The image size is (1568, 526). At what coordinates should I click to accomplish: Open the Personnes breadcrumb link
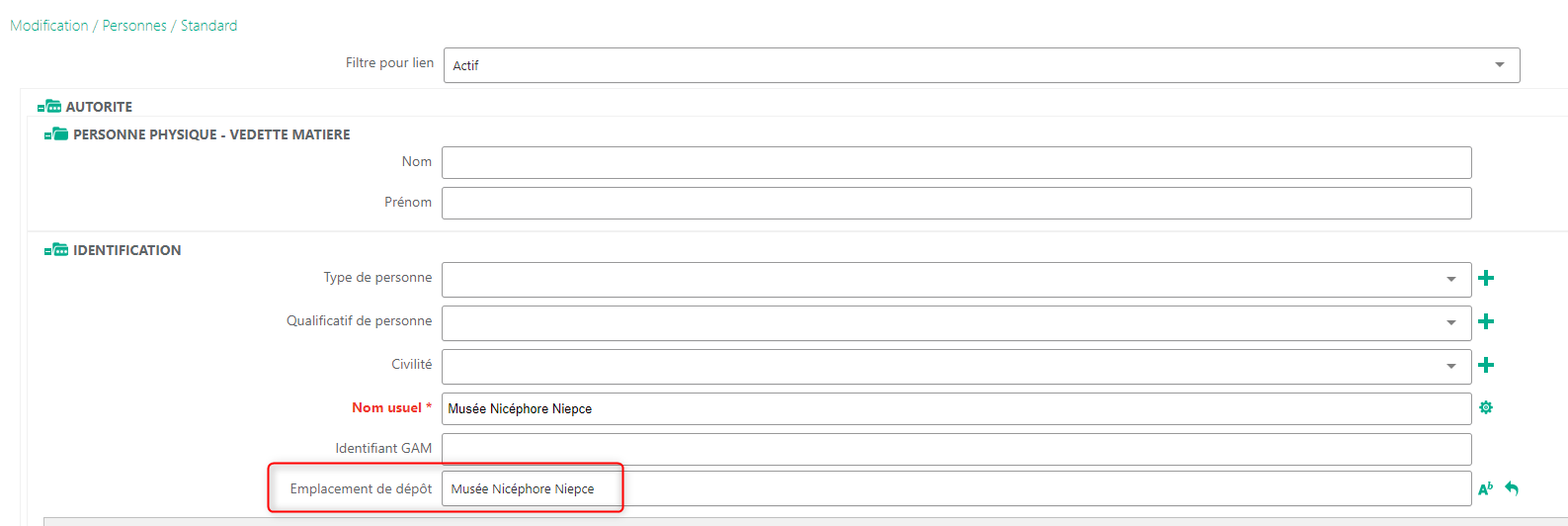(x=134, y=26)
